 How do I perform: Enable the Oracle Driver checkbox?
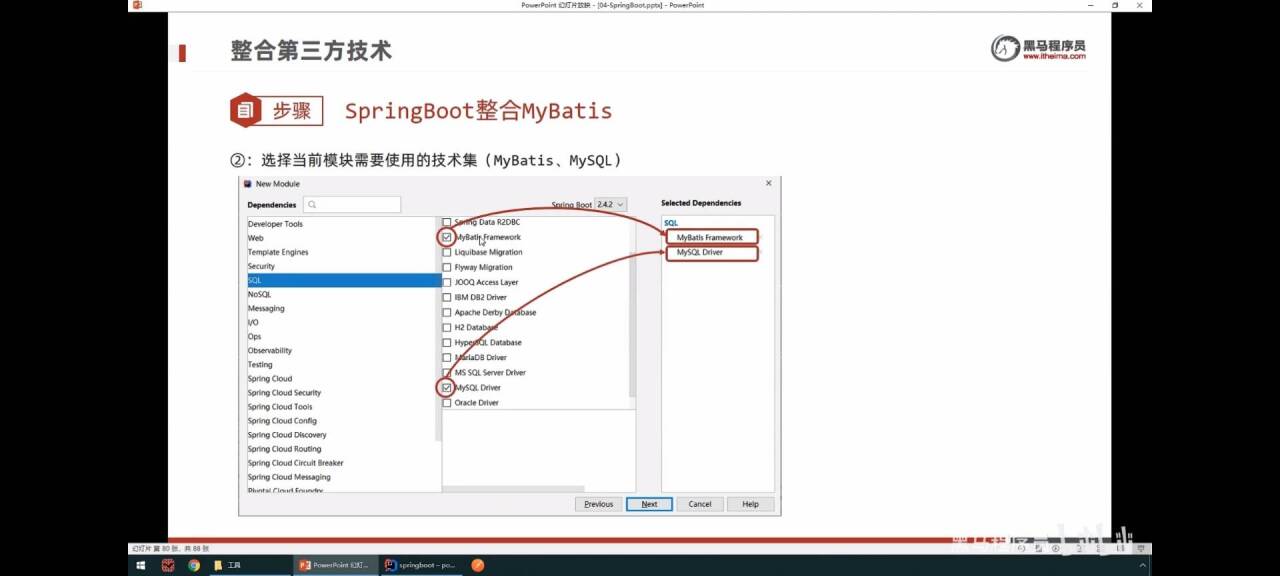coord(447,402)
